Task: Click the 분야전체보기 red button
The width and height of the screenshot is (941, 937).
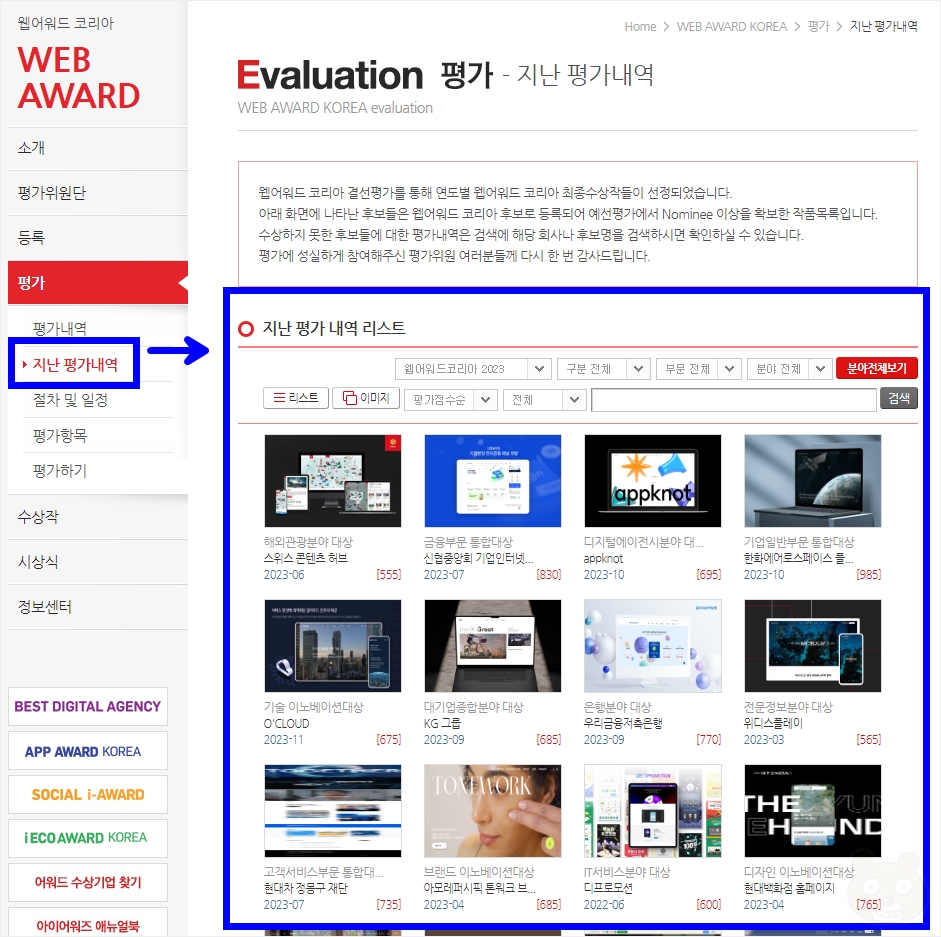Action: pyautogui.click(x=876, y=368)
